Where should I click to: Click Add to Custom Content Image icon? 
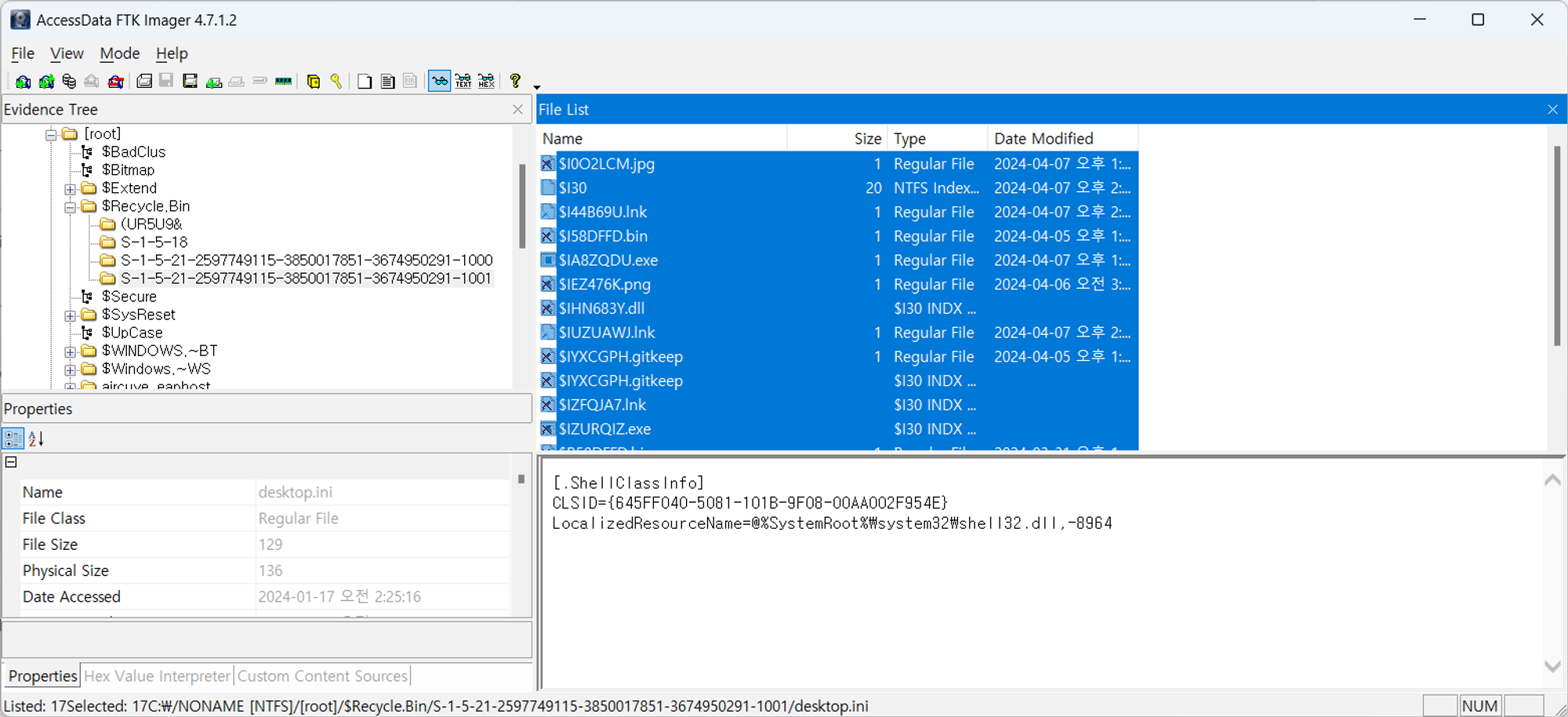click(213, 81)
